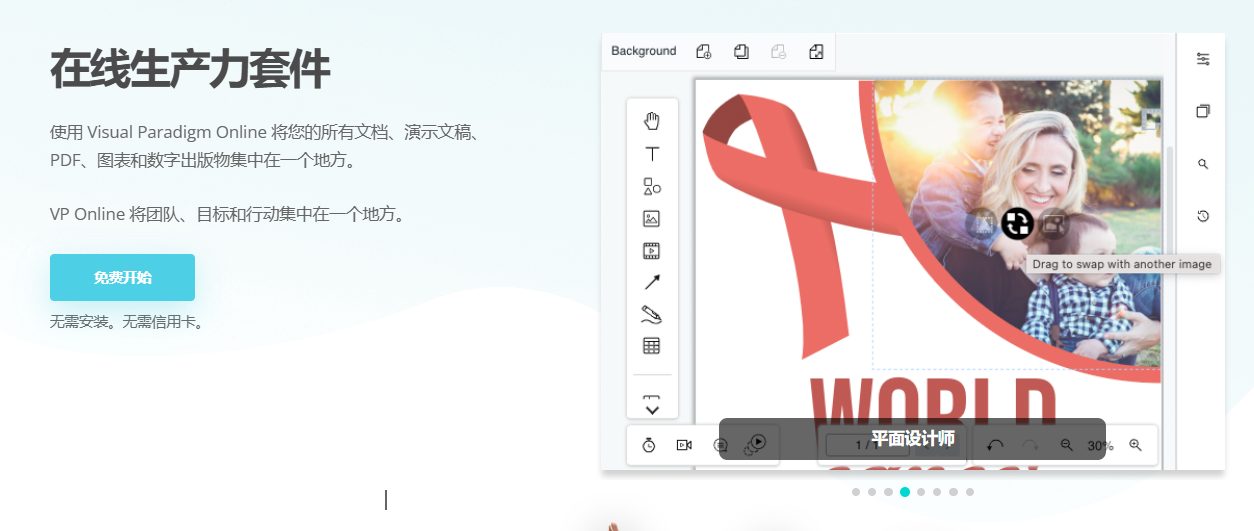Select the video film tool
The height and width of the screenshot is (531, 1254).
point(652,250)
